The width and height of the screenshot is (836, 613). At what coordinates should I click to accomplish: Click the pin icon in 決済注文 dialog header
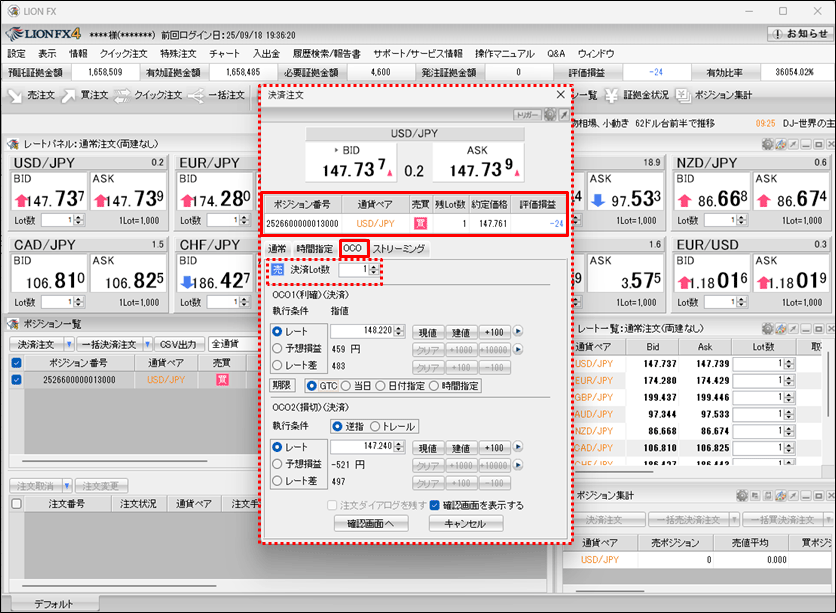click(563, 115)
